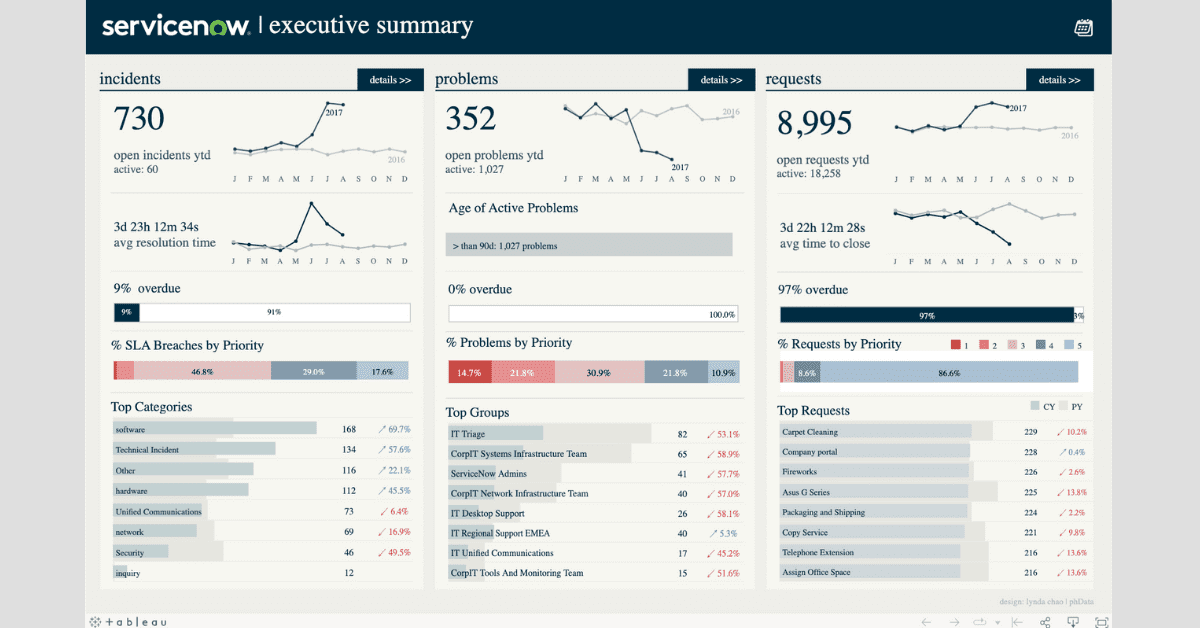Open the Age of Active Problems filter bar
1200x628 pixels.
(589, 244)
